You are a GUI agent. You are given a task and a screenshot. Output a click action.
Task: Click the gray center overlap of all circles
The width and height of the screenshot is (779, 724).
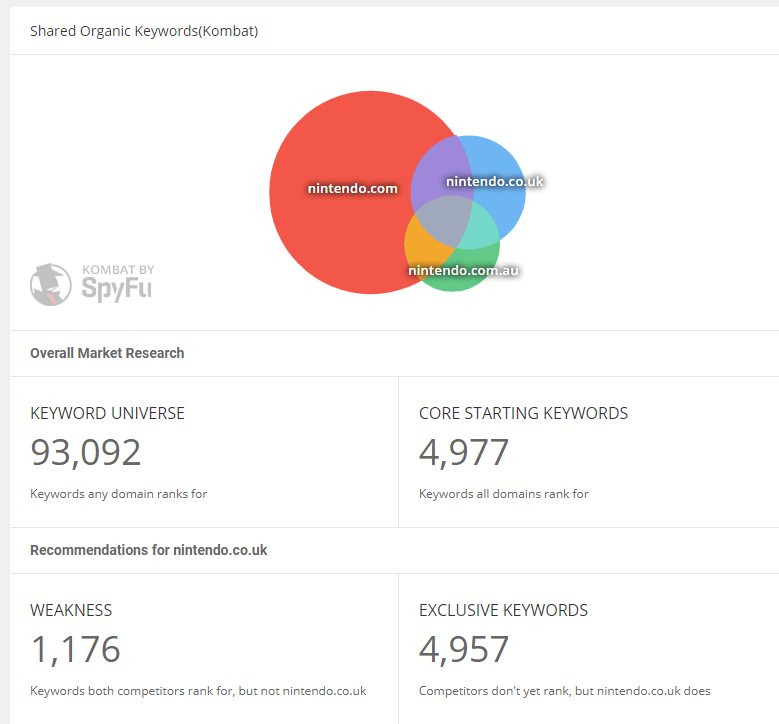pyautogui.click(x=447, y=220)
